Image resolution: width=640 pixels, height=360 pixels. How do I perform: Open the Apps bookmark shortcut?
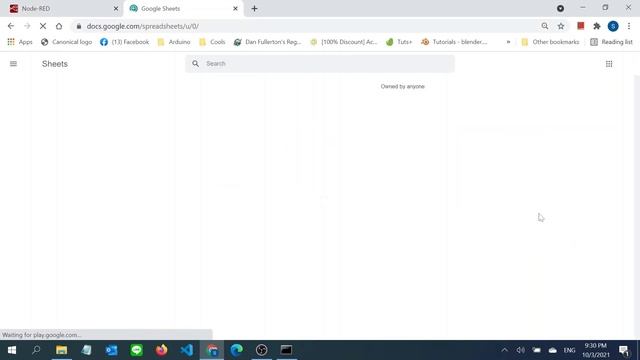20,42
